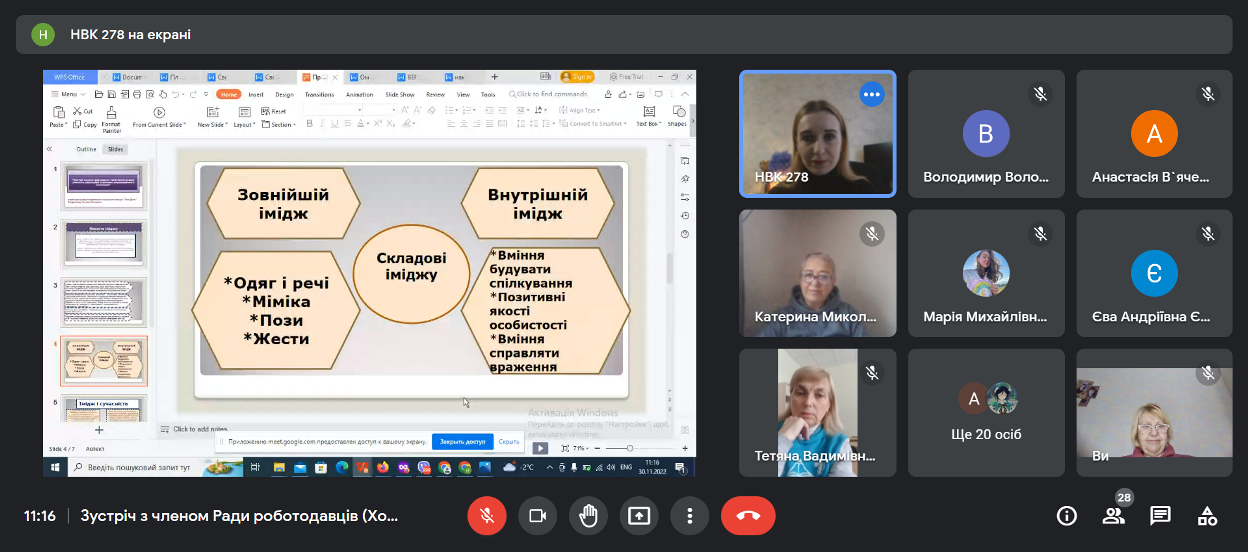Open the Transitions ribbon tab
Viewport: 1248px width, 552px height.
click(319, 94)
